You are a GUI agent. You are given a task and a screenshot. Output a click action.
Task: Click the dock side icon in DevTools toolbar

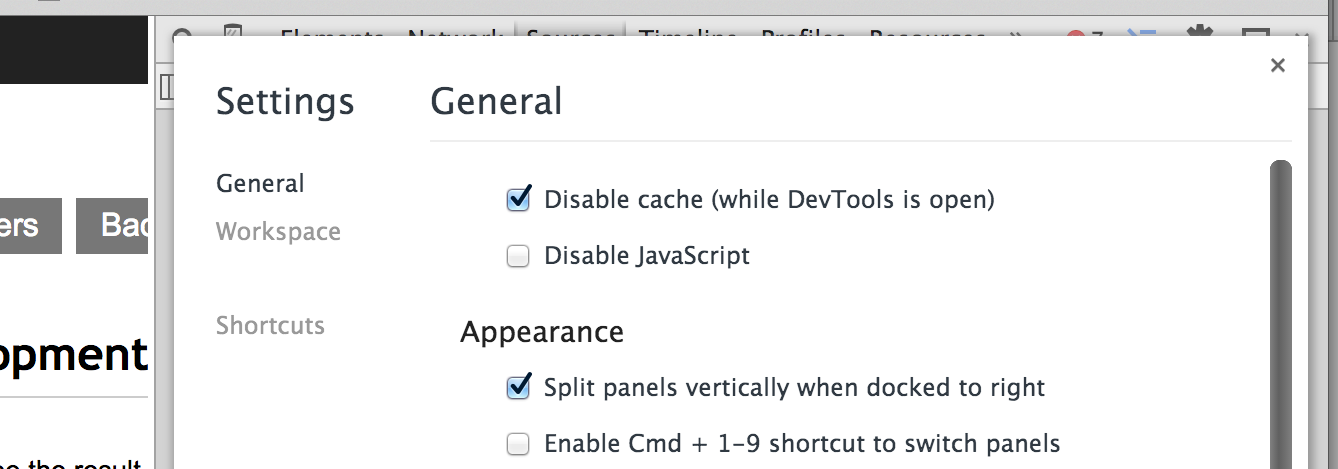pos(1255,33)
